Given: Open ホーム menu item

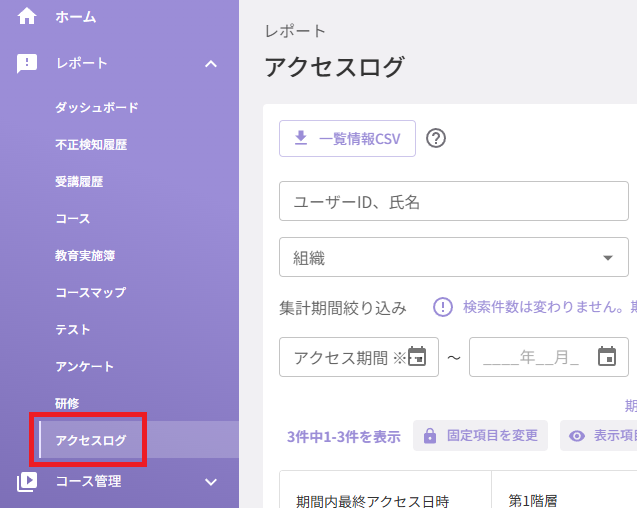Looking at the screenshot, I should [x=76, y=17].
